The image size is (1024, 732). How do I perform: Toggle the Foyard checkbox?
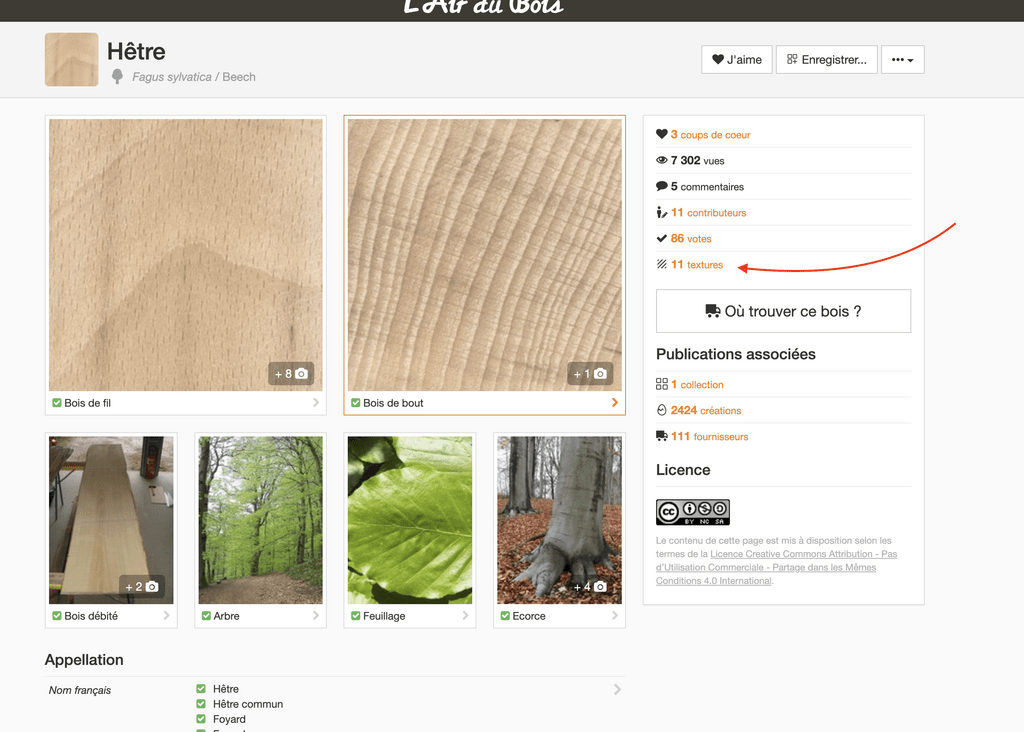201,719
